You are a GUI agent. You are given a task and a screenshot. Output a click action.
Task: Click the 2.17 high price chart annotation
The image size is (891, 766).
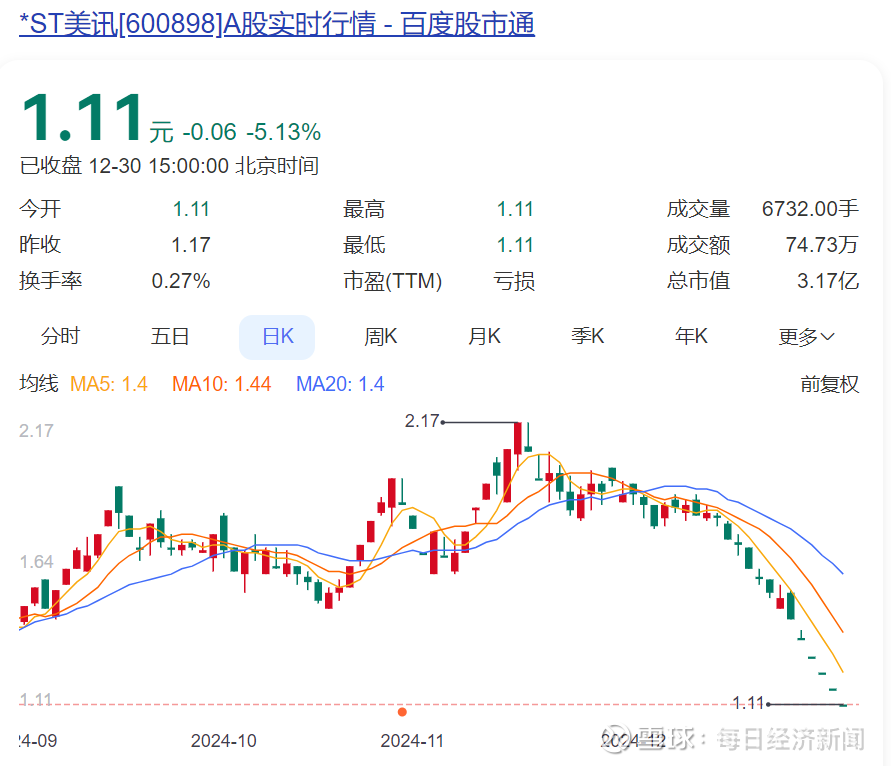point(422,421)
